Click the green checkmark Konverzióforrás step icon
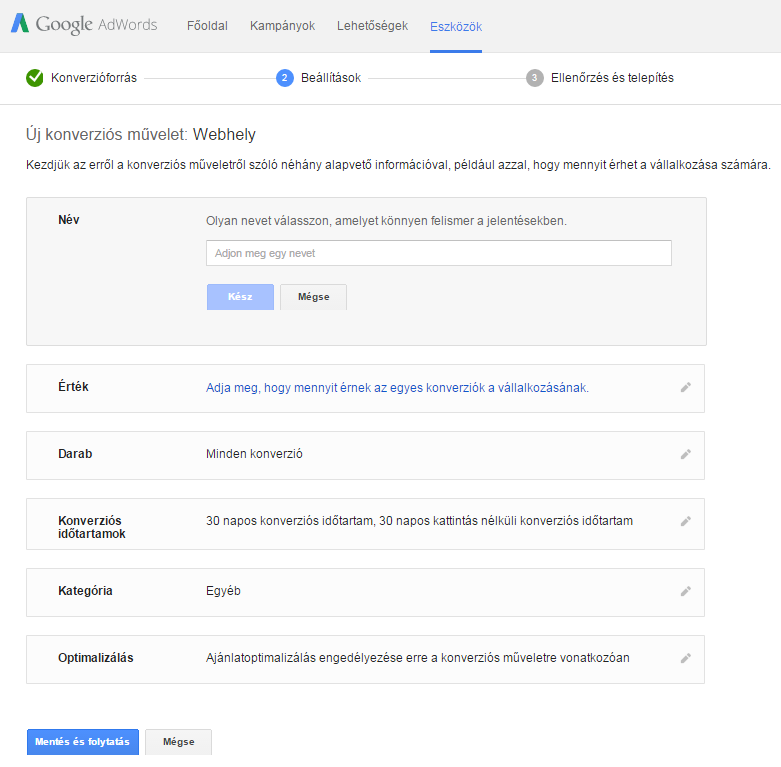The height and width of the screenshot is (767, 781). coord(35,78)
